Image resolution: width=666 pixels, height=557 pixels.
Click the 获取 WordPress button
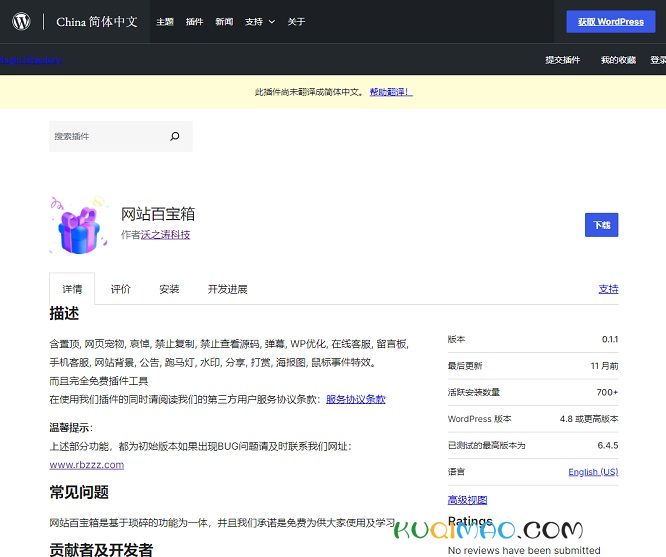pos(610,22)
